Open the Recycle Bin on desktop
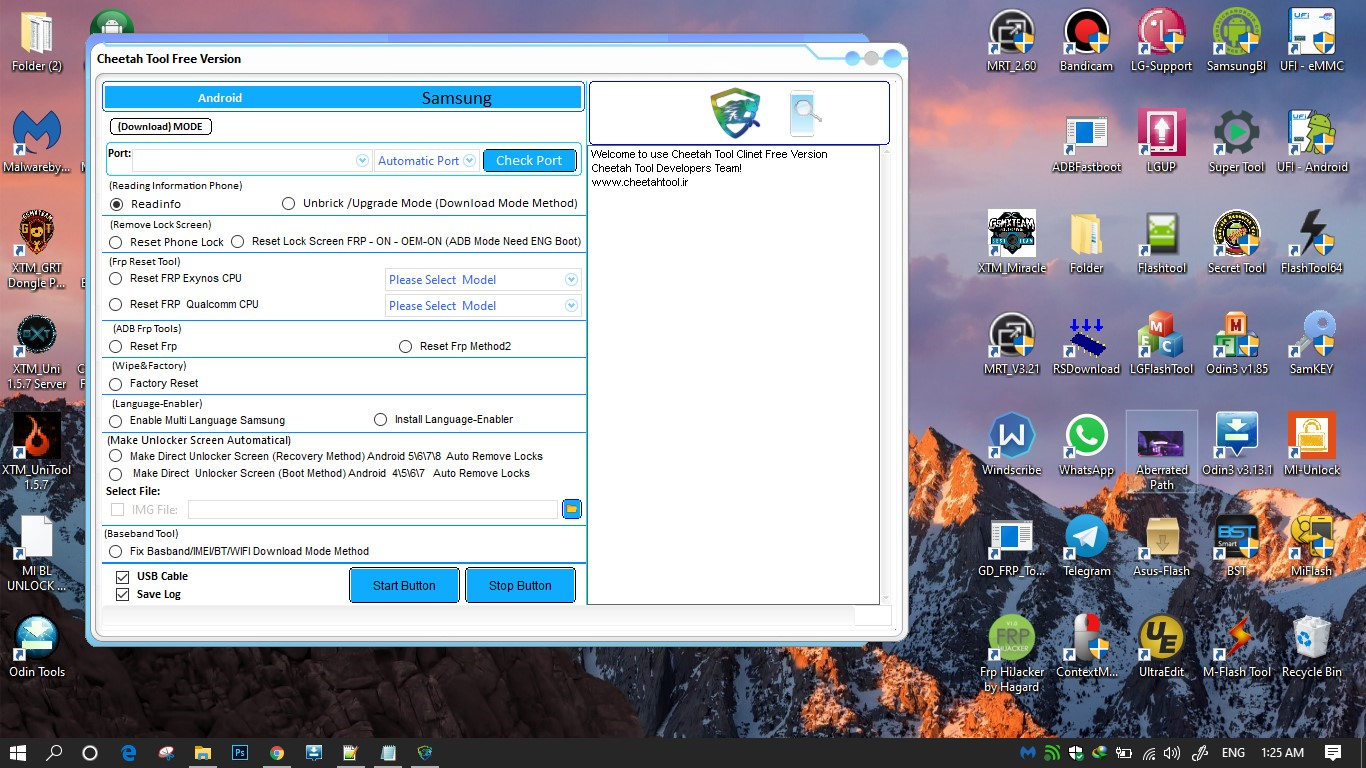Image resolution: width=1366 pixels, height=768 pixels. (x=1312, y=647)
